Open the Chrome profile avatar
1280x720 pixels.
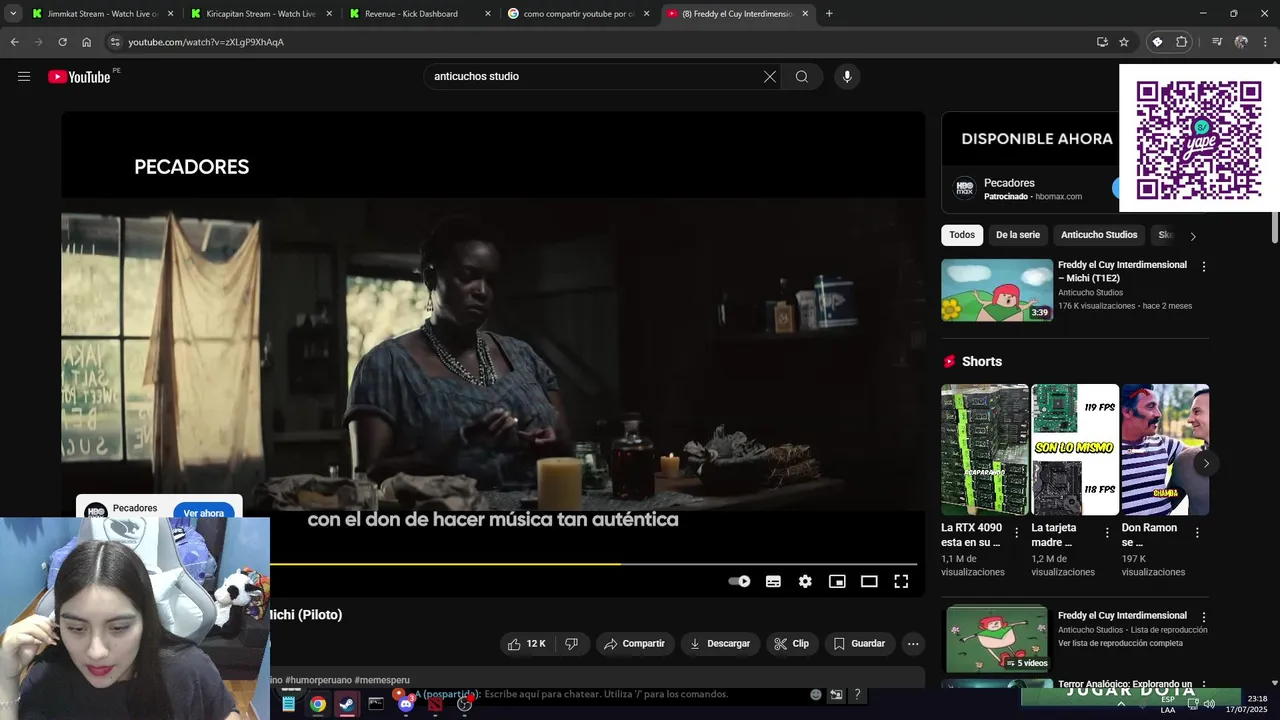(1241, 42)
